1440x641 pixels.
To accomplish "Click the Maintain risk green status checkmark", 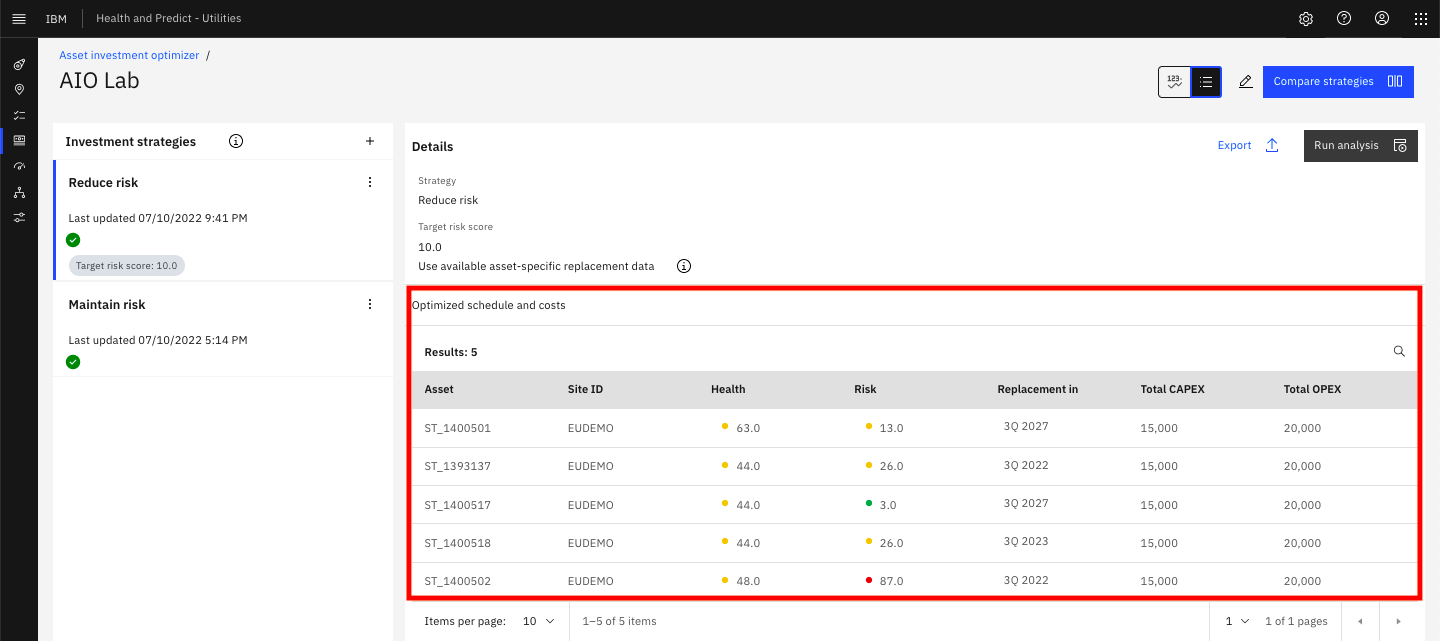I will pos(73,362).
